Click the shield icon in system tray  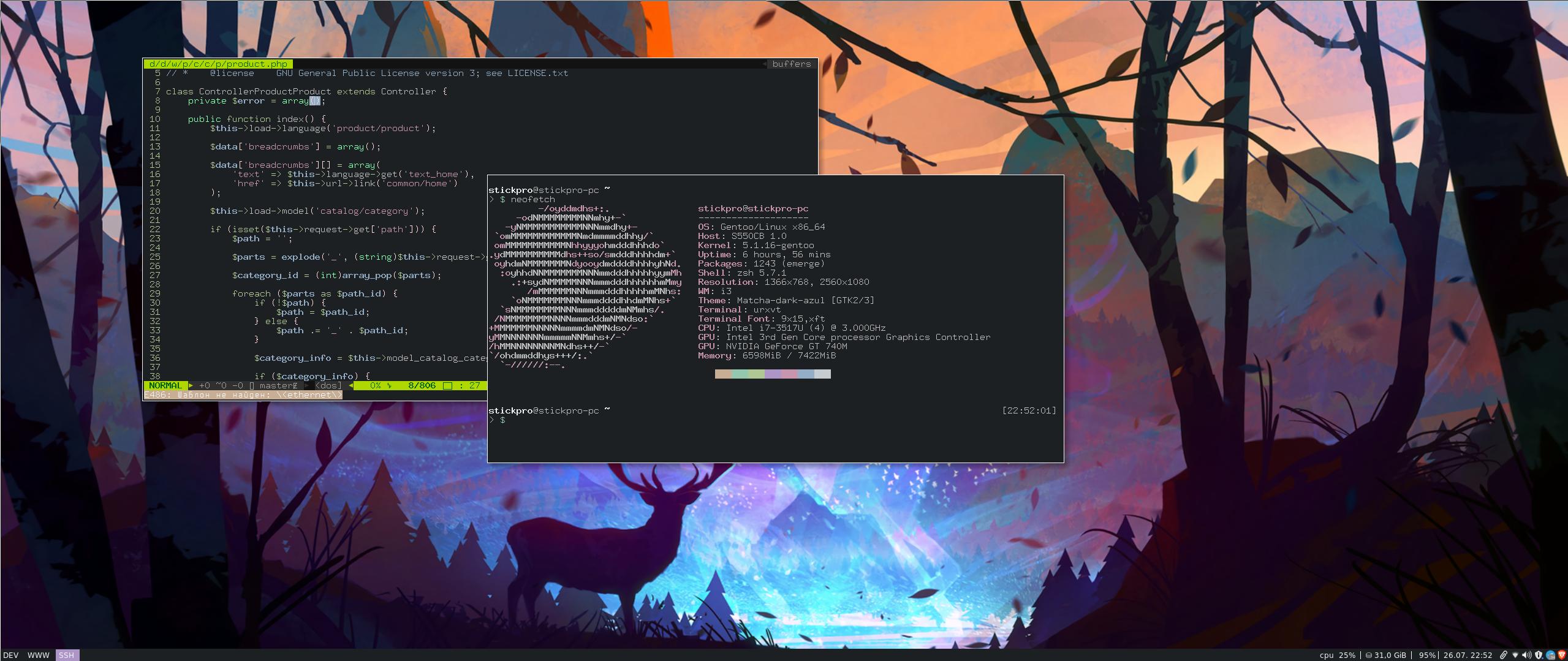click(1538, 655)
